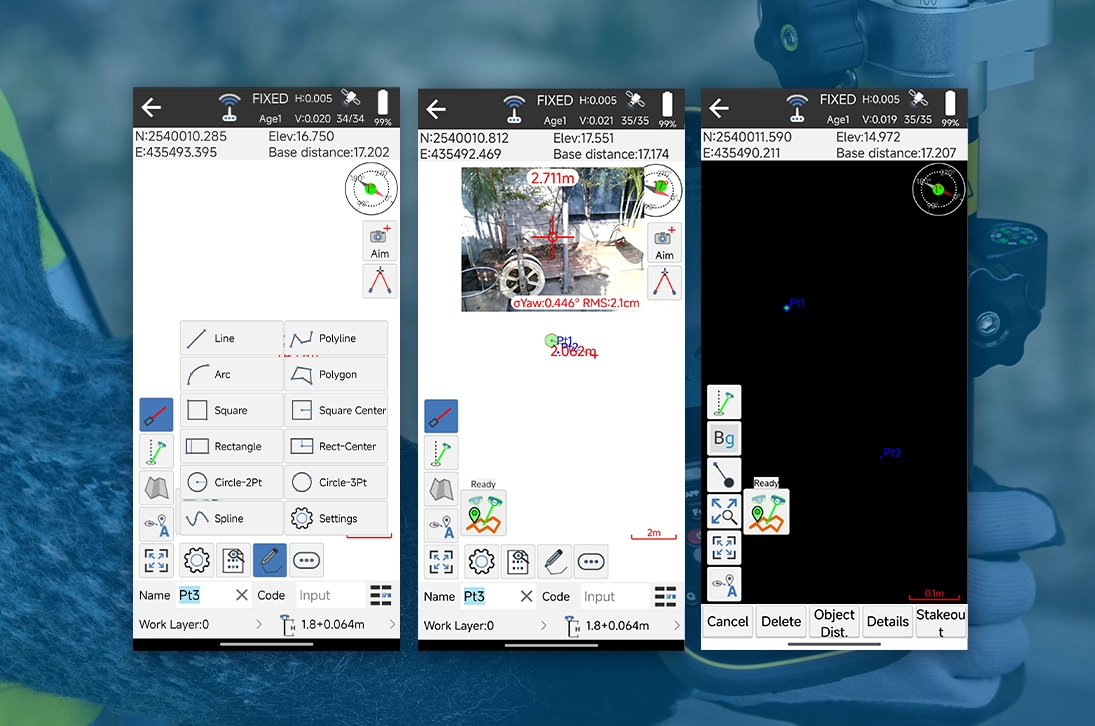The height and width of the screenshot is (726, 1095).
Task: Select the Spline drawing tool
Action: 232,518
